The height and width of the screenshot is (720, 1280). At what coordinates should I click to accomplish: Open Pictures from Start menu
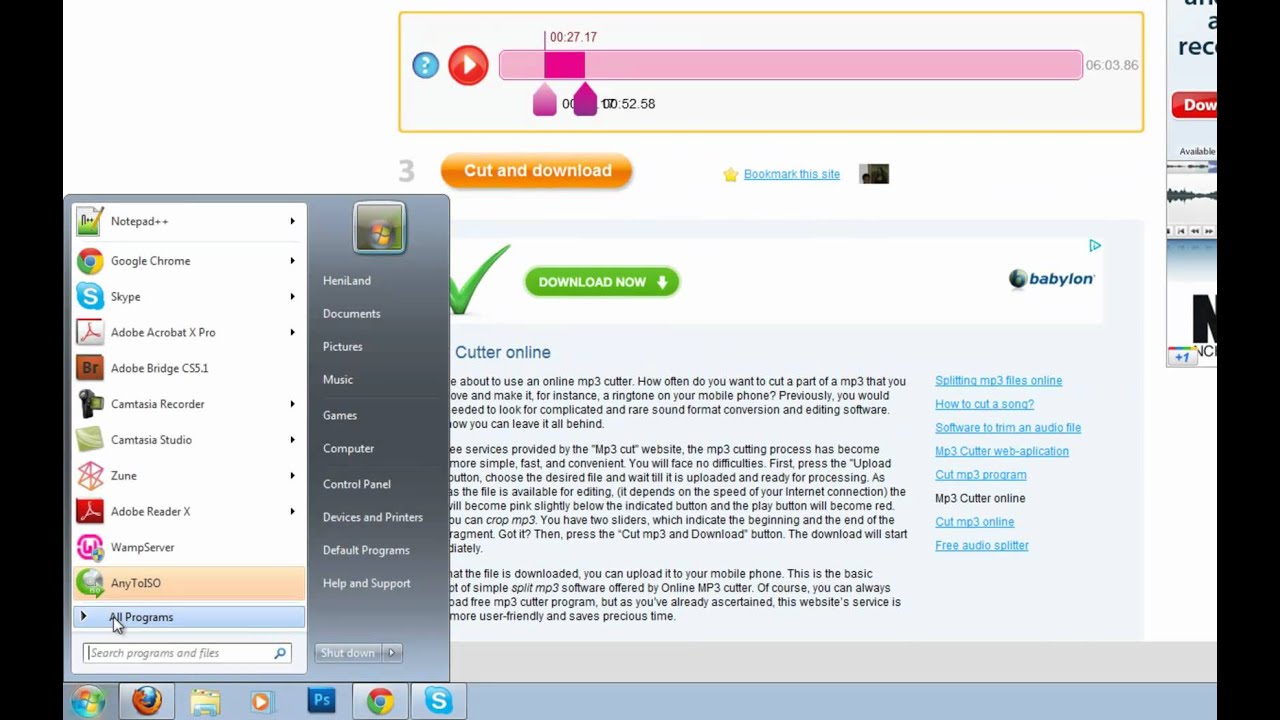(342, 347)
